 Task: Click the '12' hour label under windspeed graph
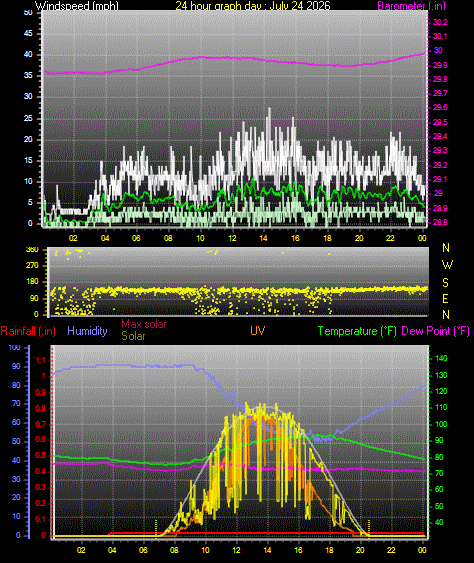tap(232, 238)
